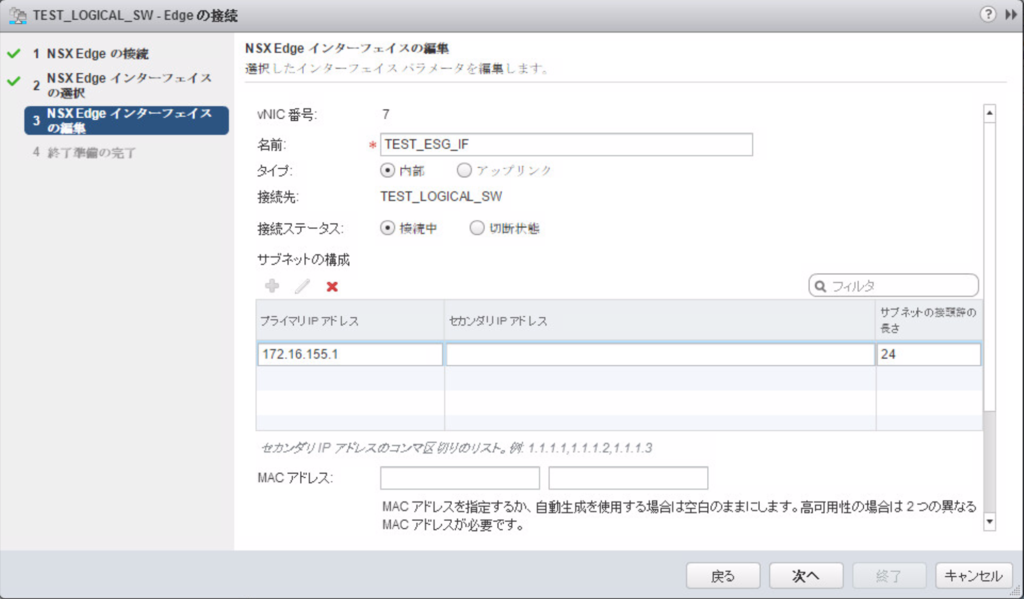Click the double-arrow icon in the title bar

tap(1010, 14)
